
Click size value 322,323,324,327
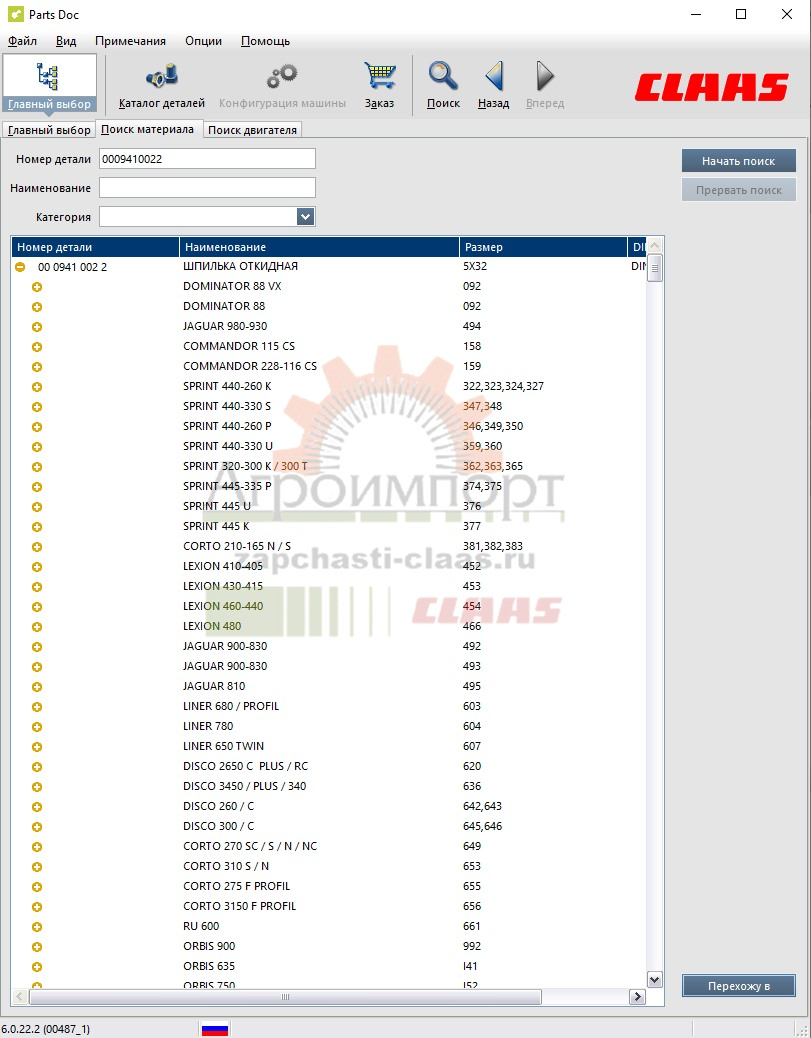503,386
